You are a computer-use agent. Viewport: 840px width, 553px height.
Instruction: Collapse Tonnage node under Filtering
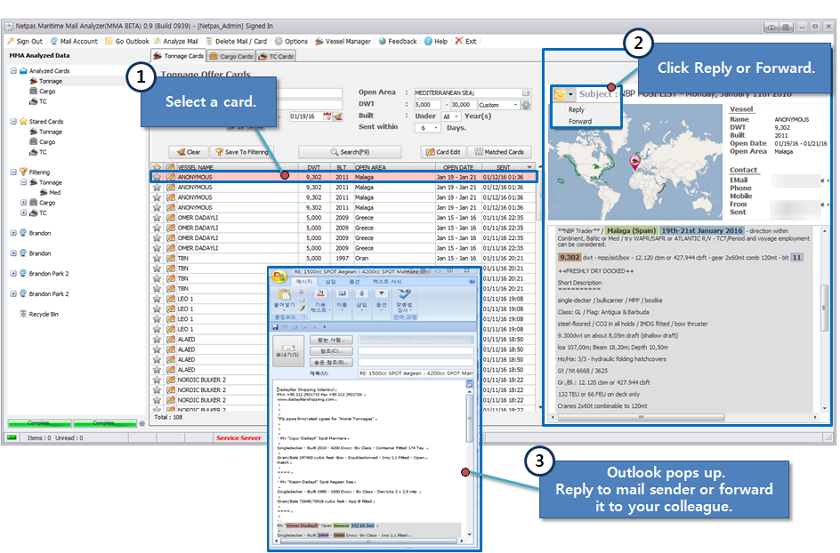pos(24,182)
